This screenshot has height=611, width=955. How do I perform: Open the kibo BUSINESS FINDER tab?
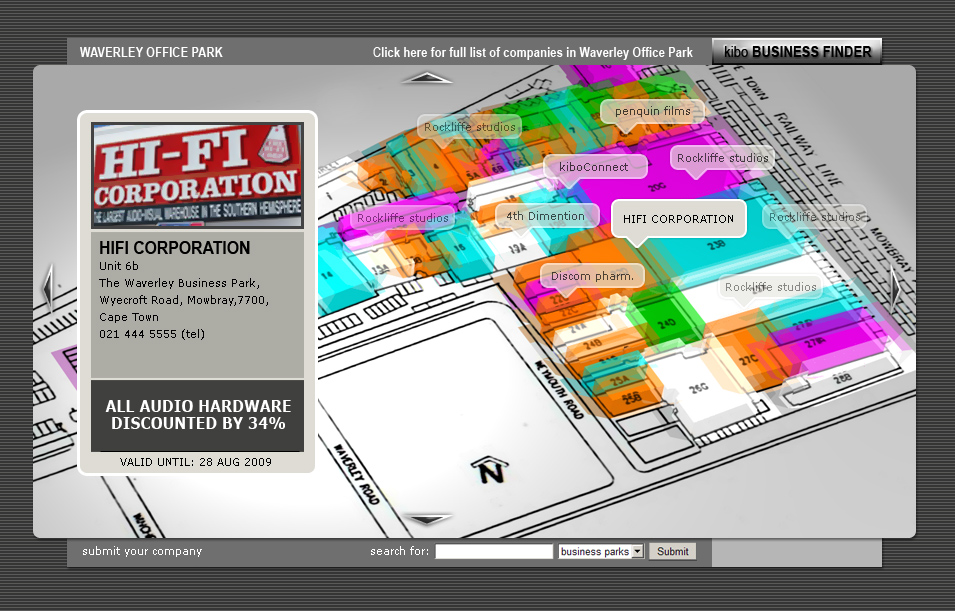pyautogui.click(x=797, y=52)
